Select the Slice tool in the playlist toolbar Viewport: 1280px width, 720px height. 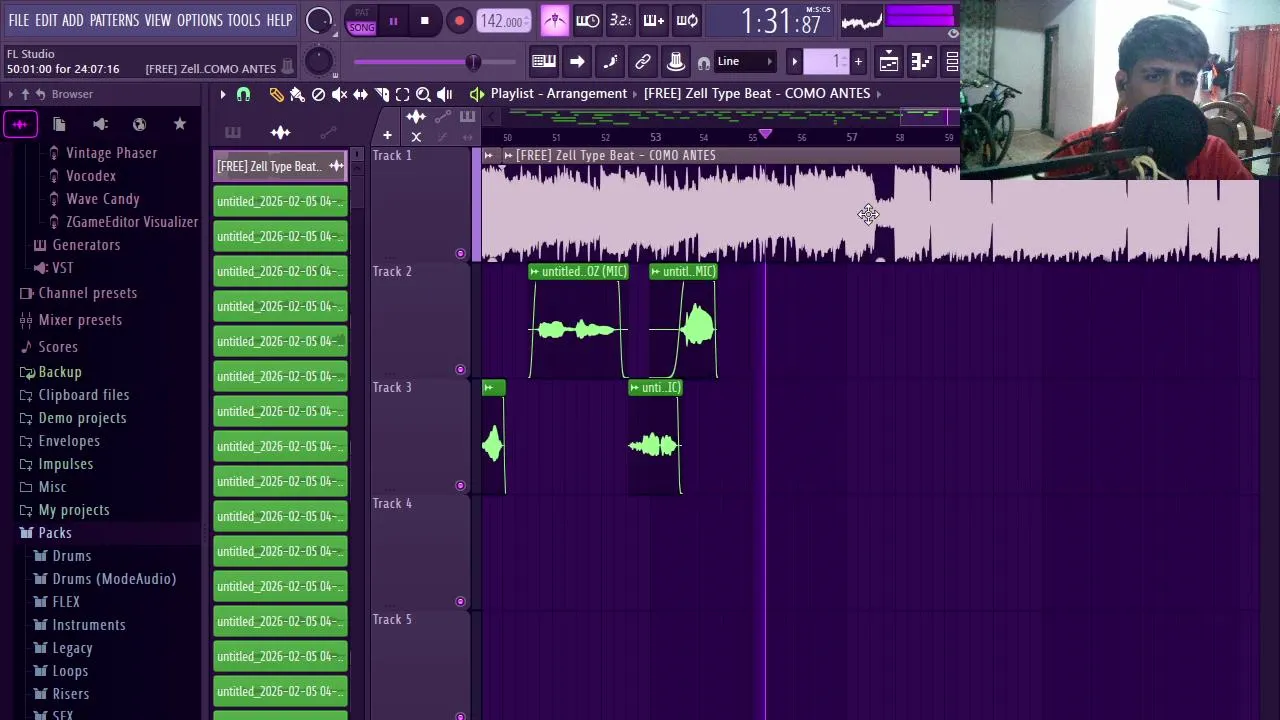(x=381, y=94)
